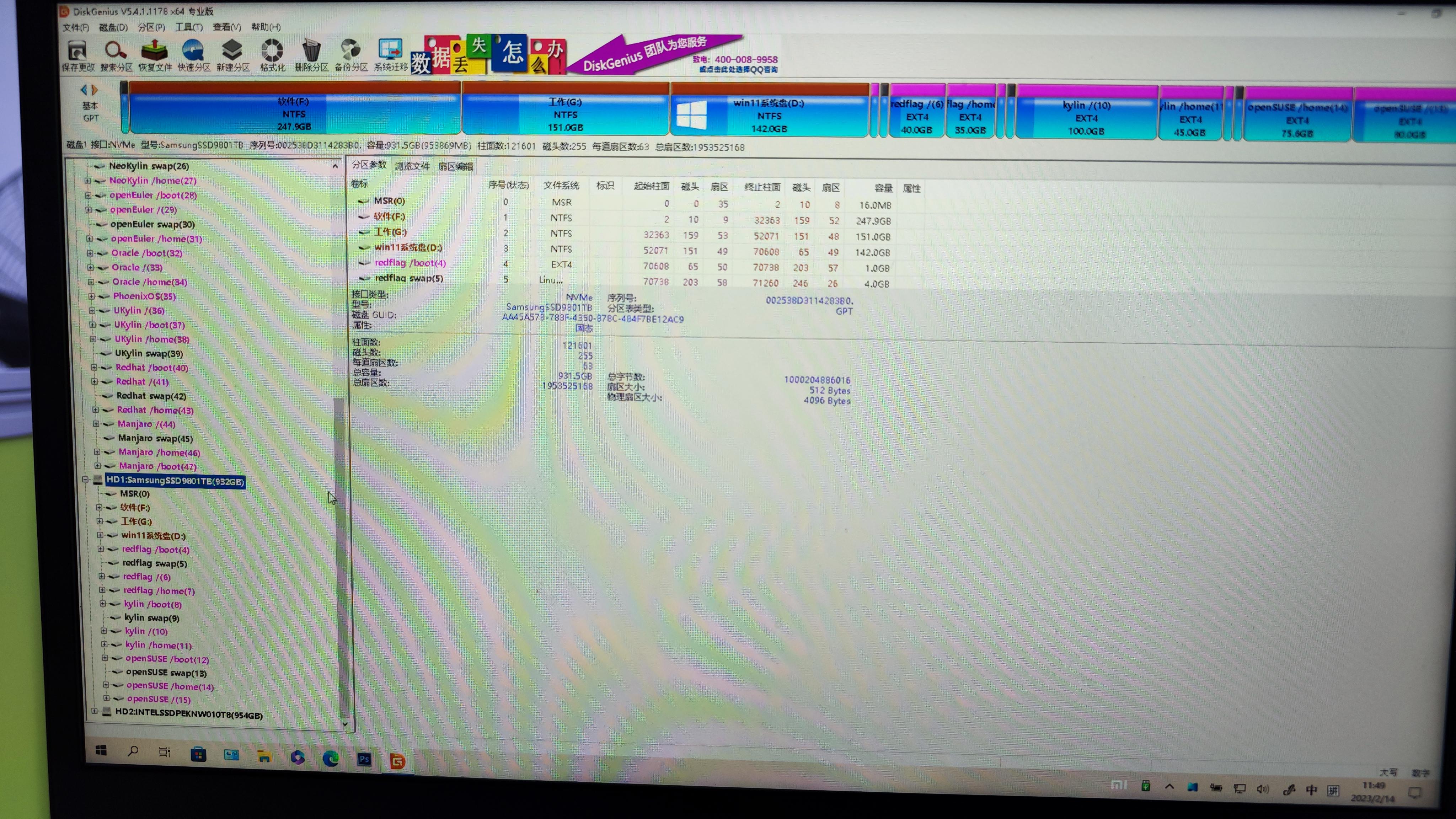Open the Quick Partition (快速分区) tool
This screenshot has height=819, width=1456.
point(194,56)
